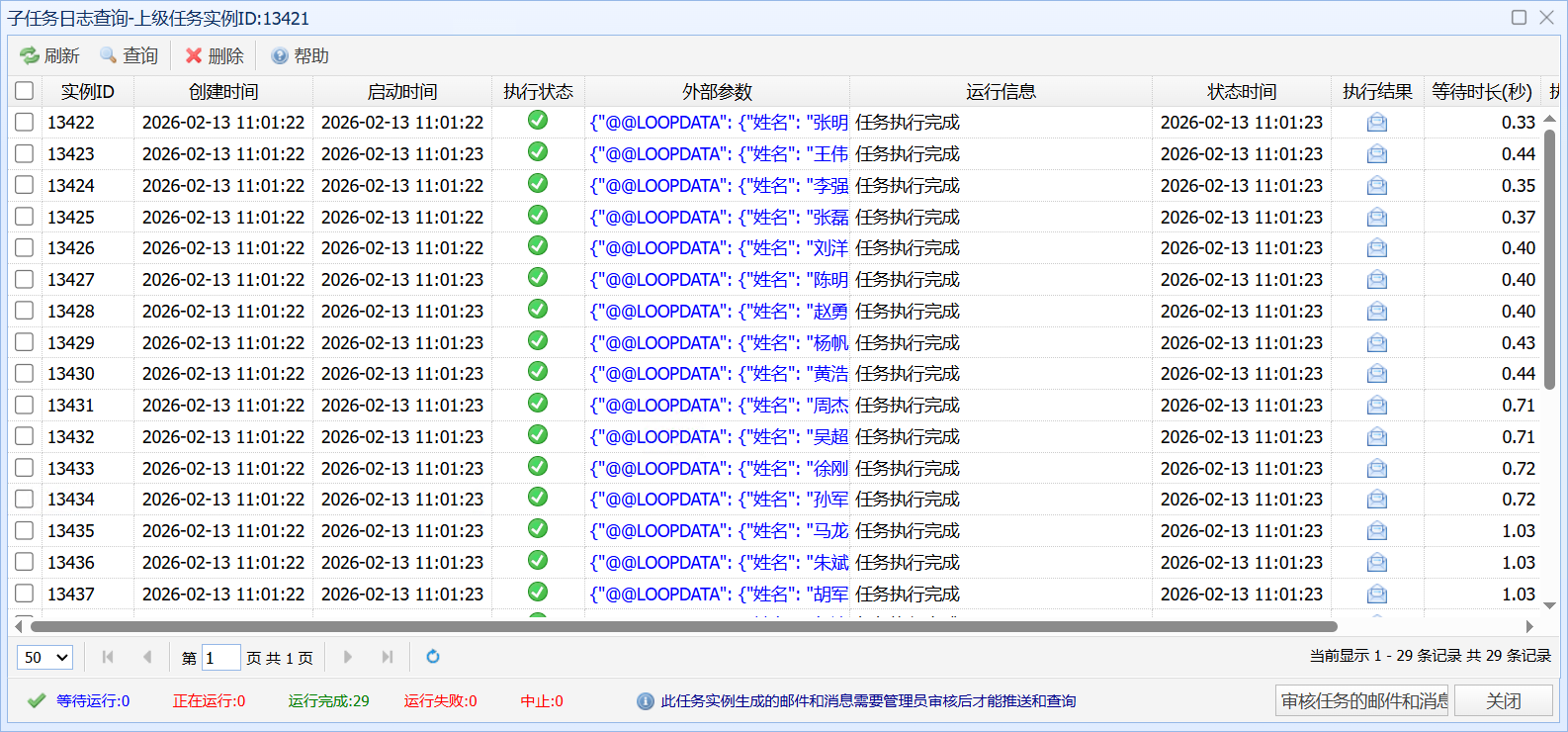Click the next page arrow
1568x732 pixels.
pos(347,657)
